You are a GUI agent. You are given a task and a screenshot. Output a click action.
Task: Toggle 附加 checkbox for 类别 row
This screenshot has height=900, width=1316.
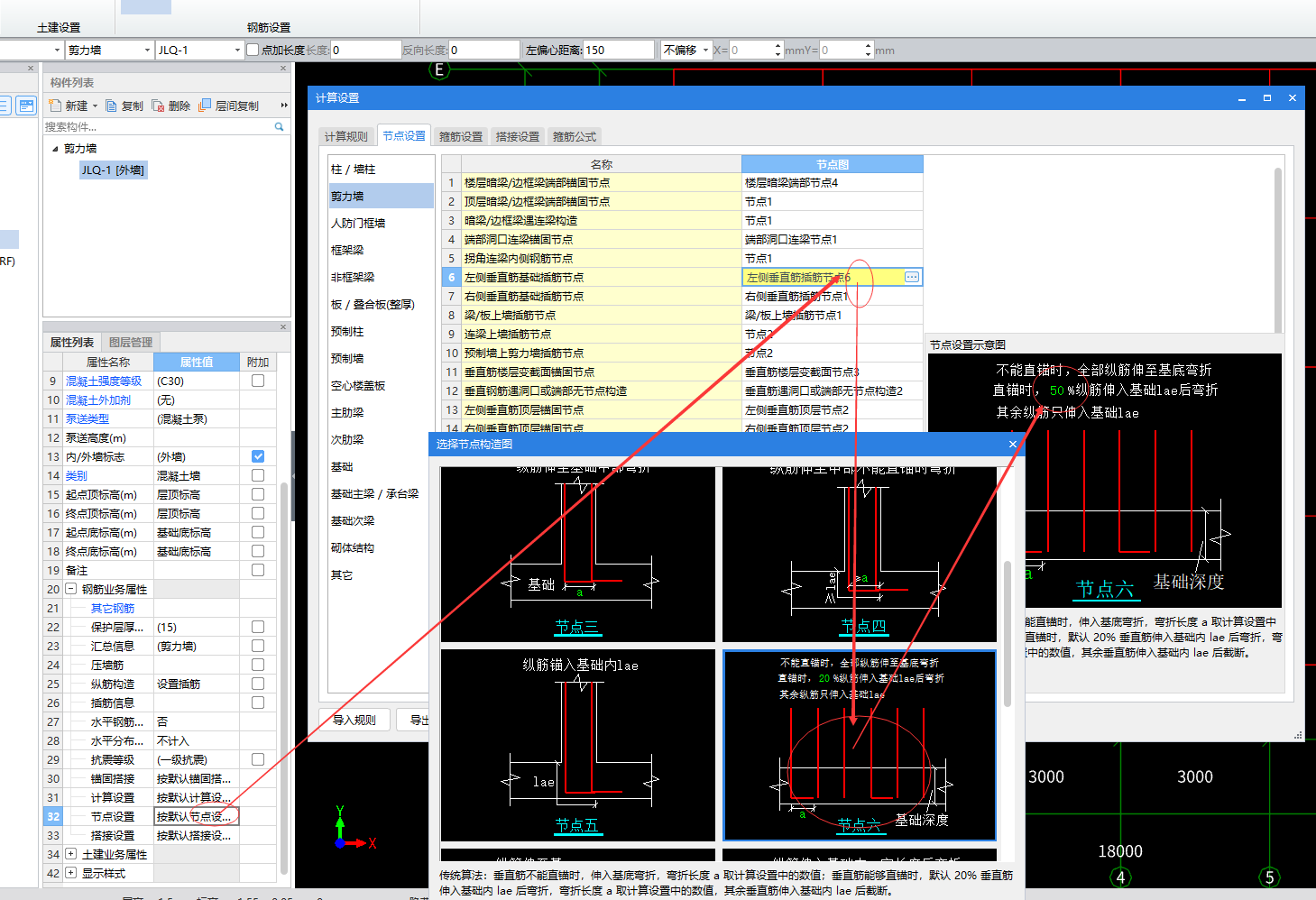tap(258, 475)
